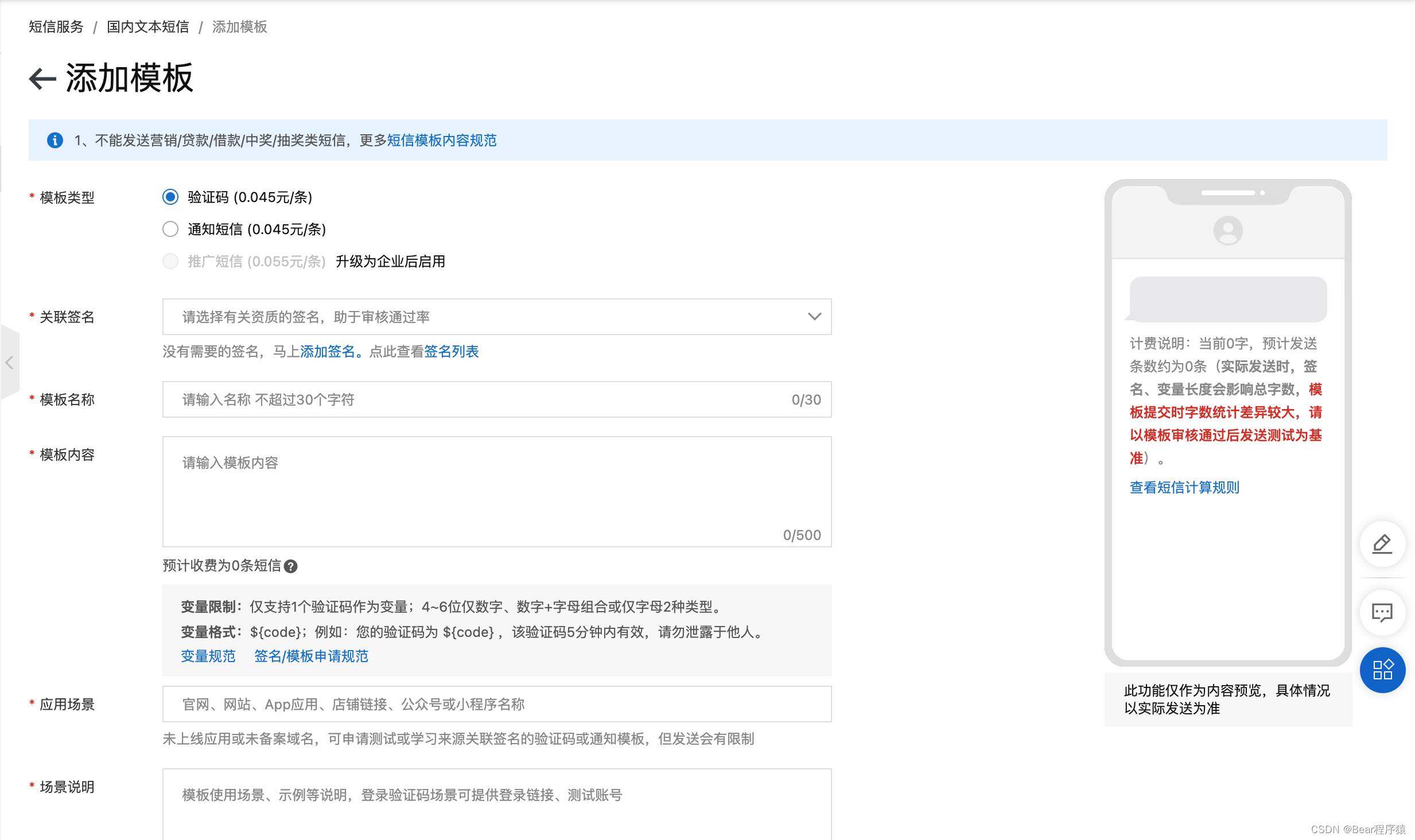Open the 短信模板内容规范 link
Viewport: 1415px width, 840px height.
coord(442,141)
